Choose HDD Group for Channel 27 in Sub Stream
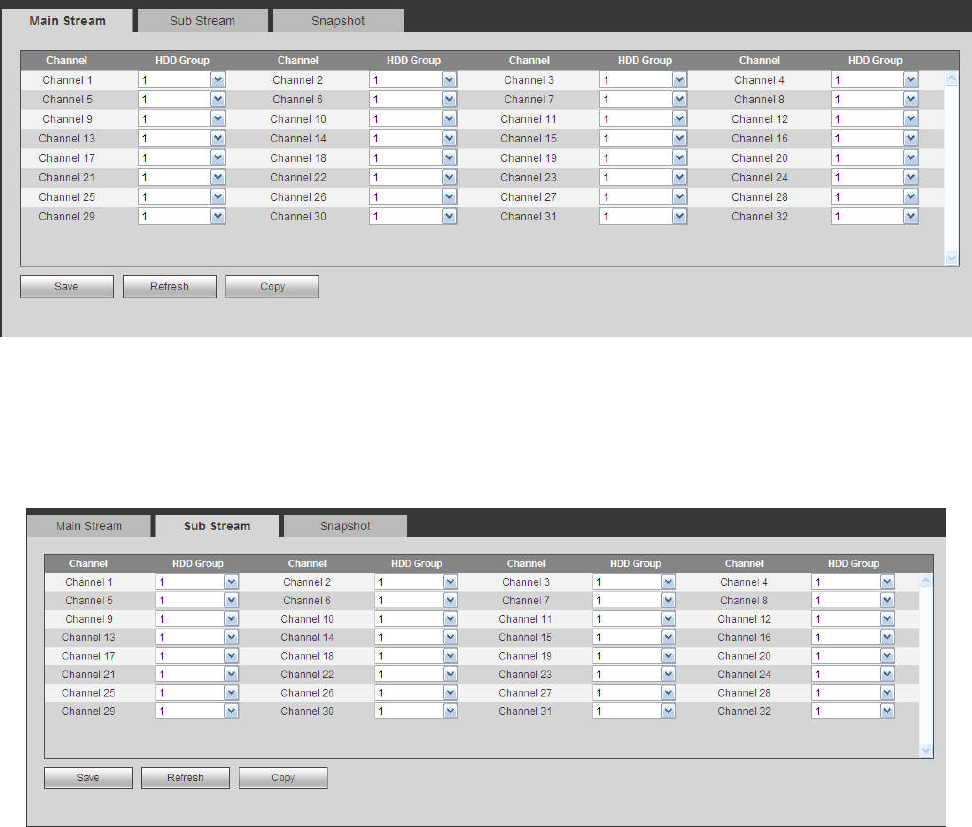Screen dimensions: 972x827 pos(634,692)
